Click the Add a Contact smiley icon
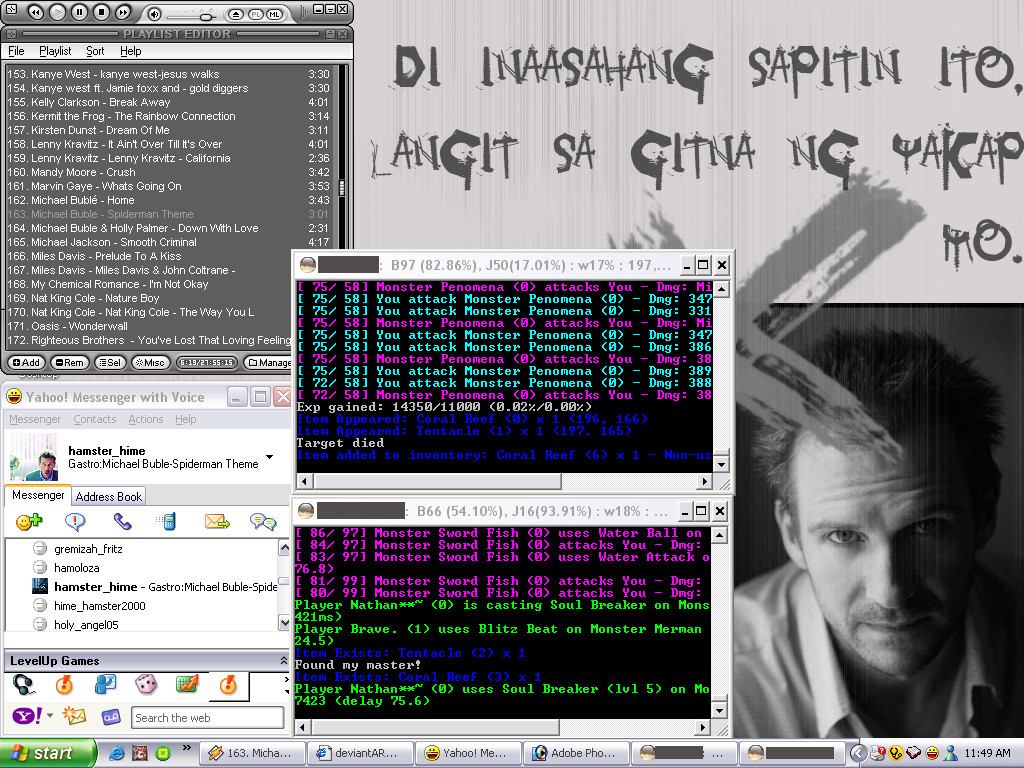Screen dimensions: 1024x768 (x=29, y=521)
